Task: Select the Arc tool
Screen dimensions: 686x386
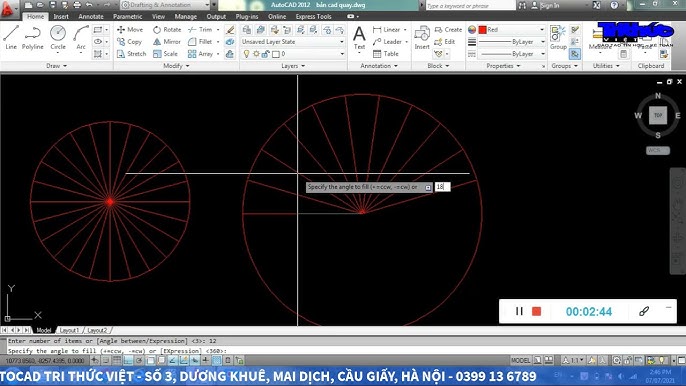Action: [x=81, y=38]
